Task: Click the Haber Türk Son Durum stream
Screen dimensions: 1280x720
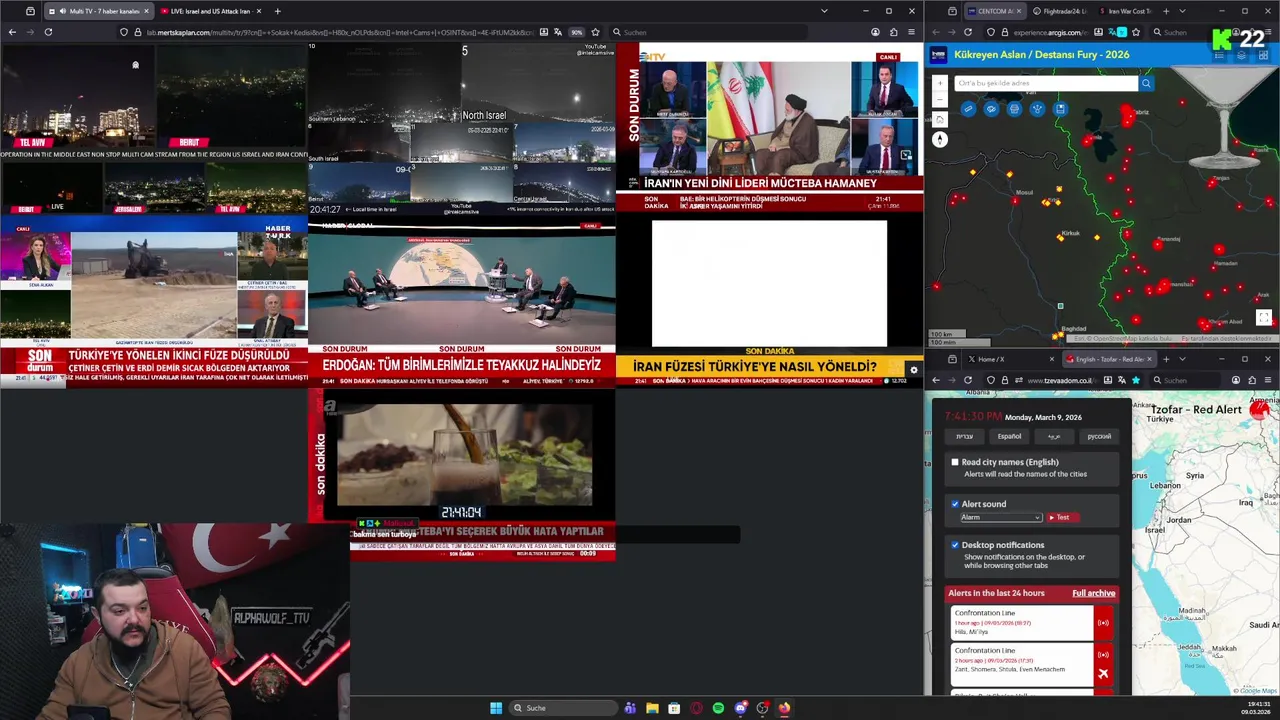Action: click(154, 304)
